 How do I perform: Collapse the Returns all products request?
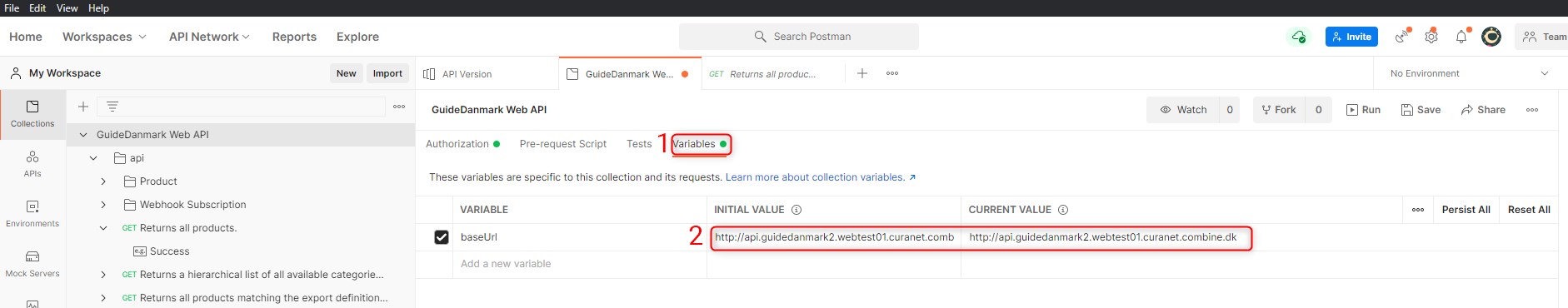pos(103,228)
